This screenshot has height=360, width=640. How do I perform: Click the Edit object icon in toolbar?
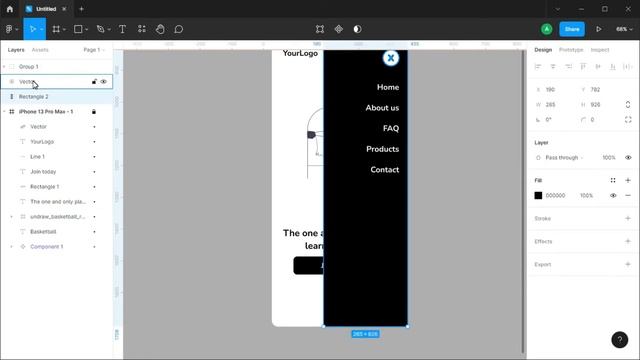320,29
